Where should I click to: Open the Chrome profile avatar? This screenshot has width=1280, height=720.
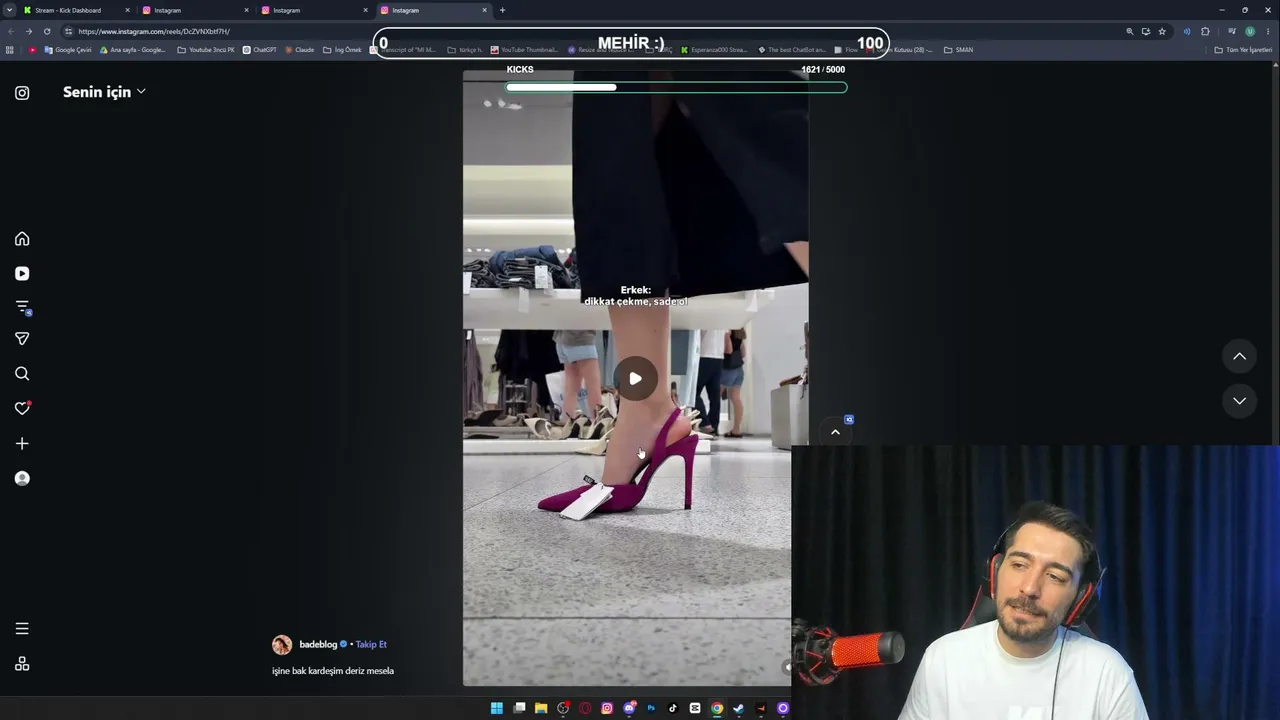tap(1249, 31)
